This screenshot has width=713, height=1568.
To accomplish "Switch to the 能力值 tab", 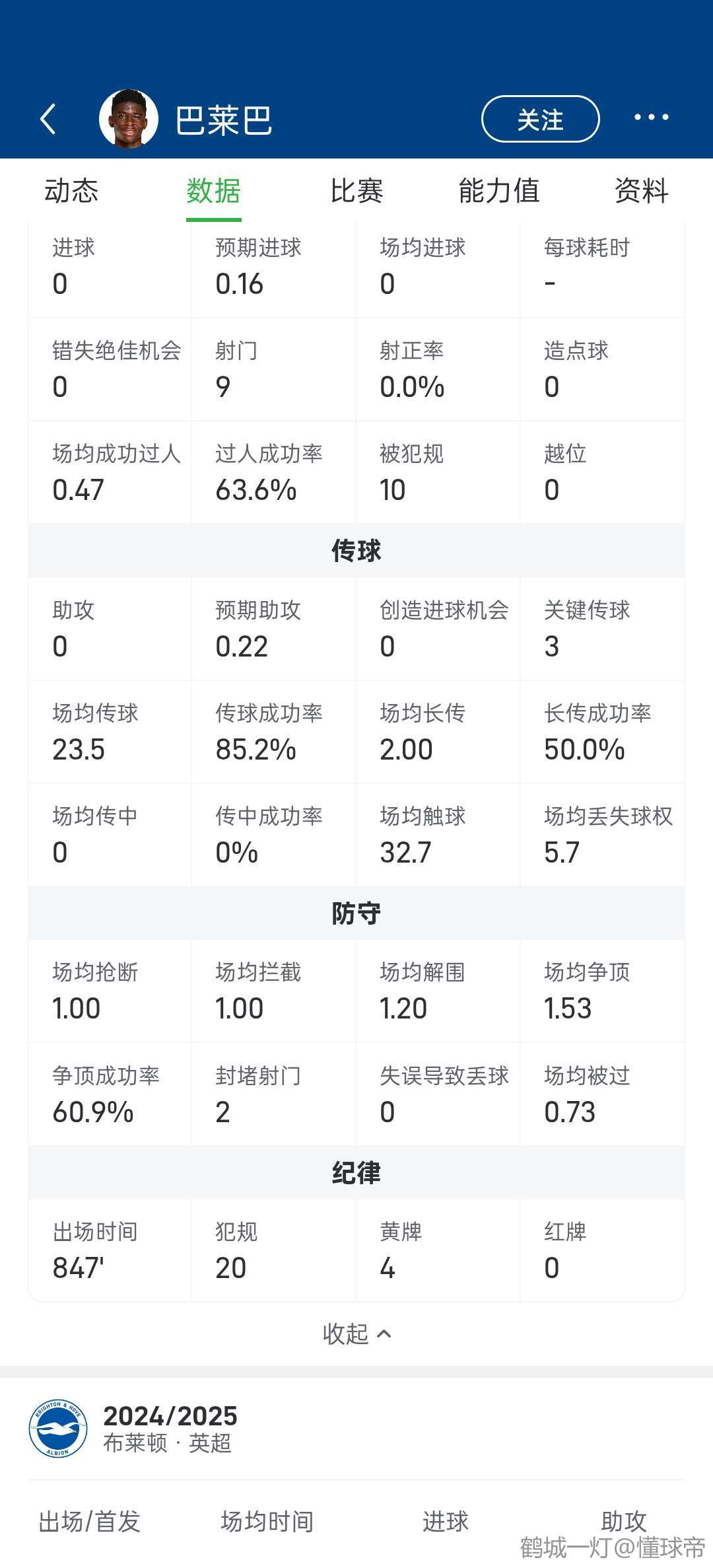I will pyautogui.click(x=499, y=191).
